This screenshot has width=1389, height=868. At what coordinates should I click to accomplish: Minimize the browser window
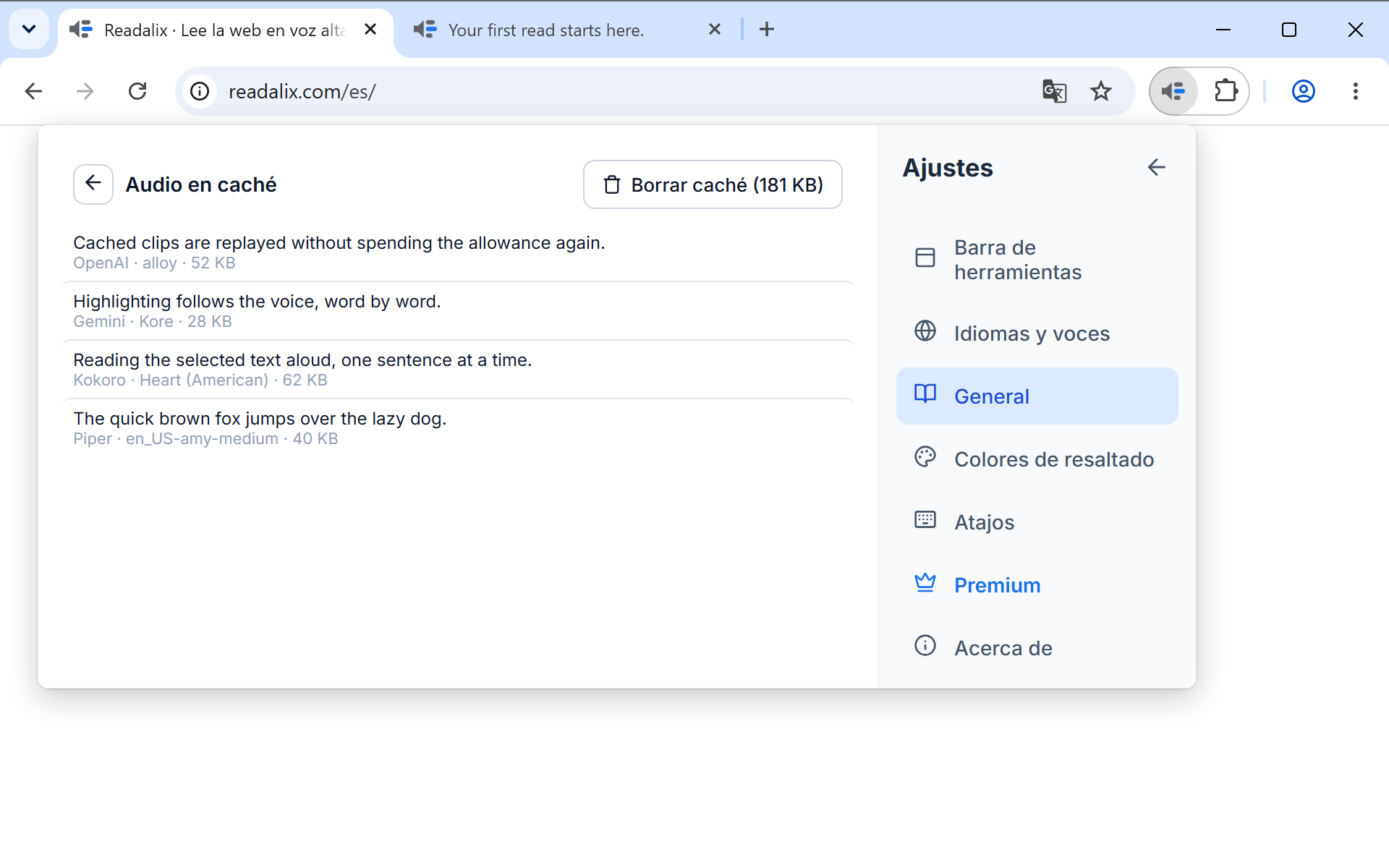[1223, 30]
